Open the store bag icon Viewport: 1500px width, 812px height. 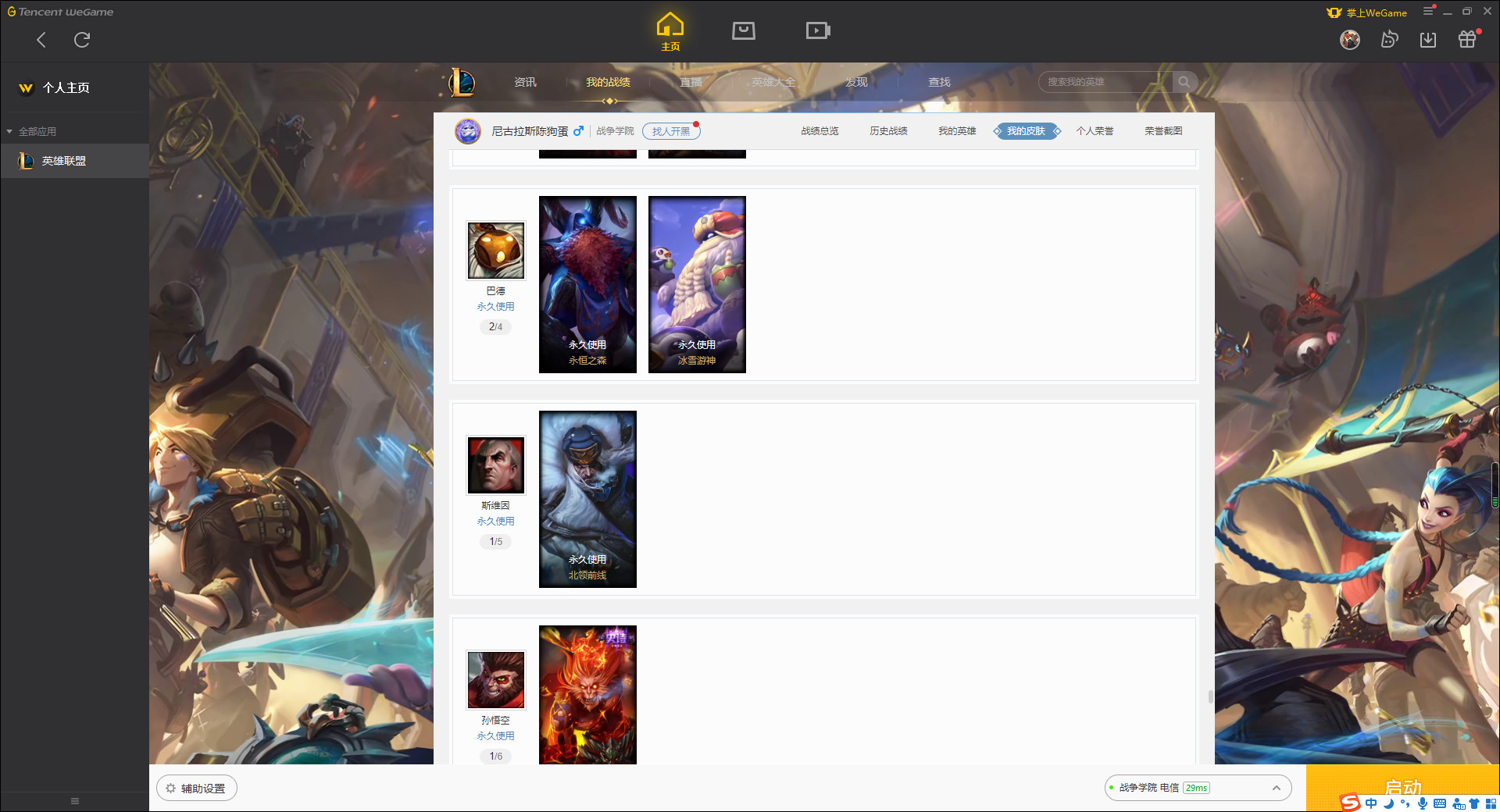(x=744, y=31)
